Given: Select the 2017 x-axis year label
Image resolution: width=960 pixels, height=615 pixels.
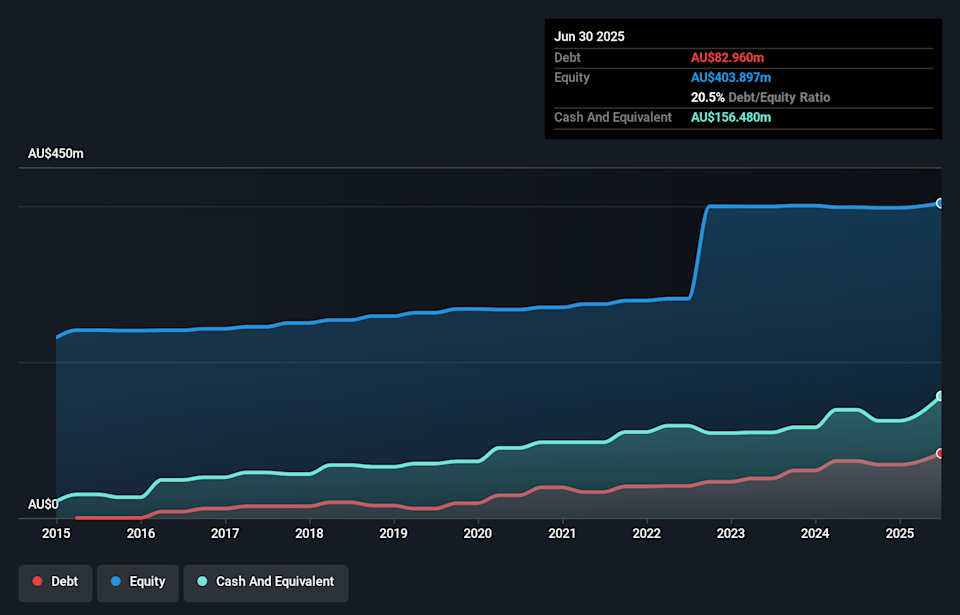Looking at the screenshot, I should tap(225, 533).
